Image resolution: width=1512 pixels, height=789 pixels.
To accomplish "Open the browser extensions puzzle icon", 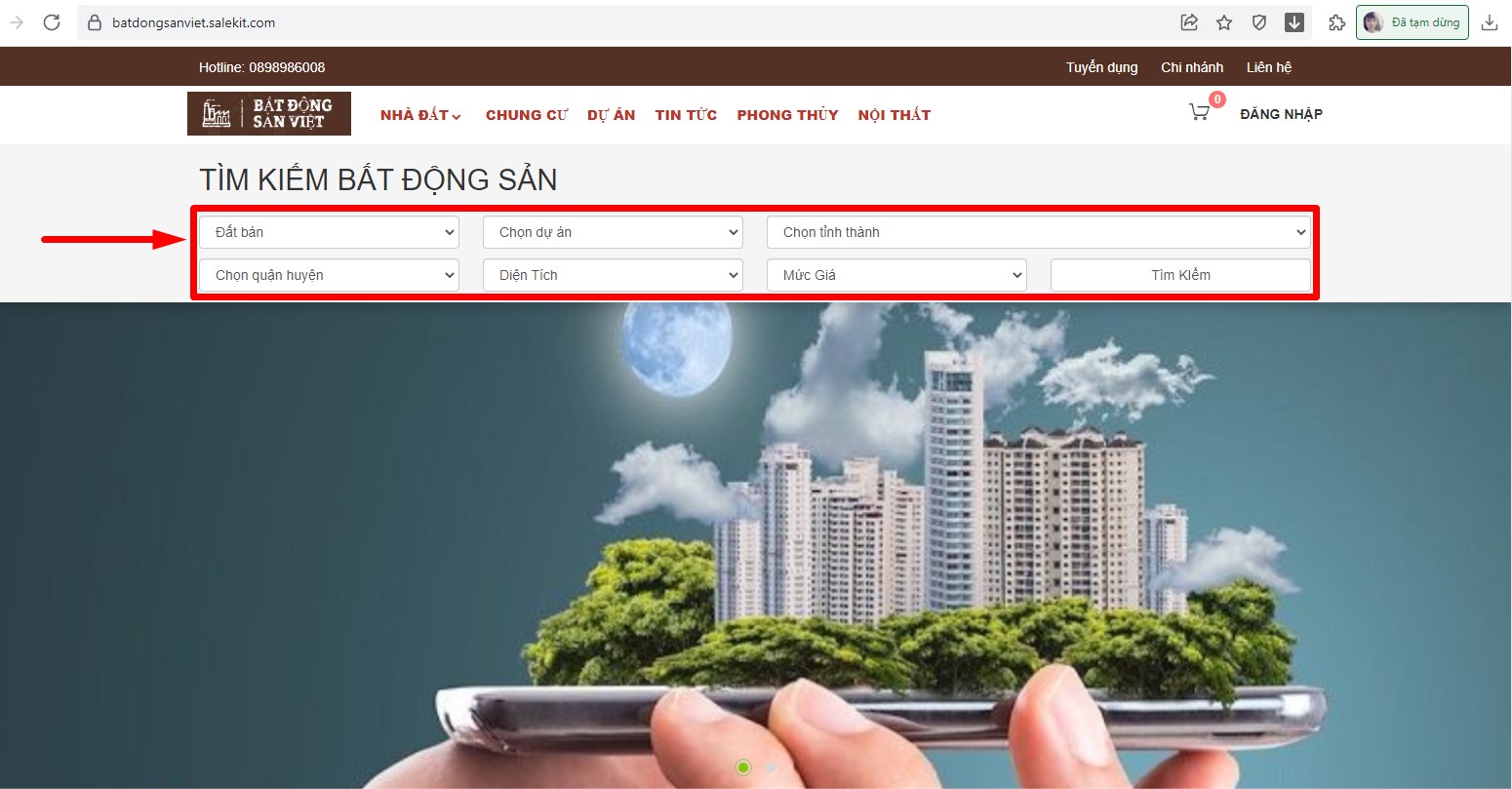I will coord(1336,22).
